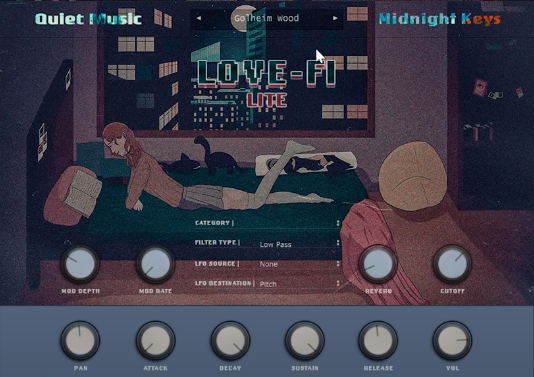Select the Decay knob
Image resolution: width=534 pixels, height=377 pixels.
[x=230, y=340]
